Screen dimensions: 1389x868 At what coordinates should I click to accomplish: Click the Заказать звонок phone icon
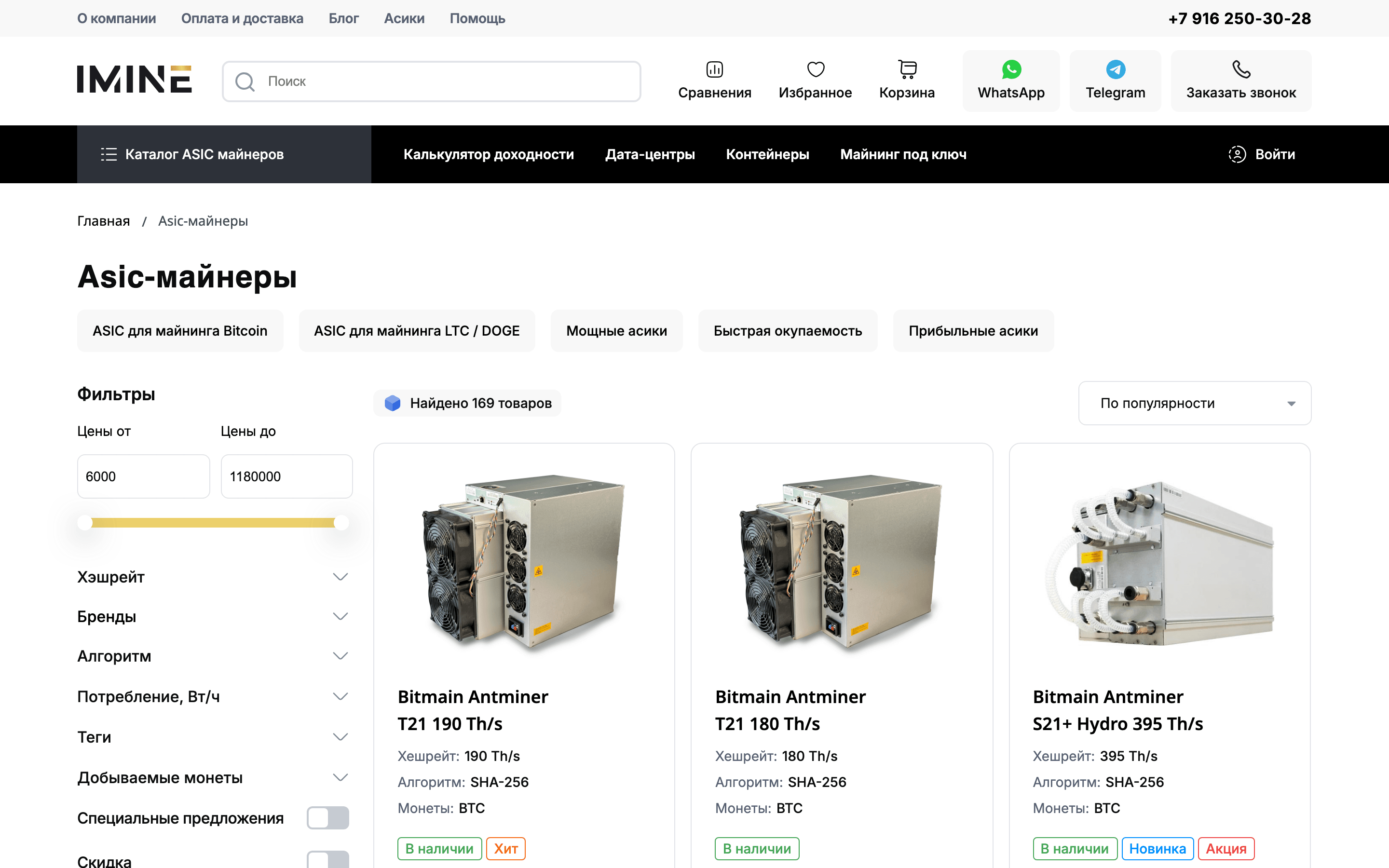(1241, 69)
